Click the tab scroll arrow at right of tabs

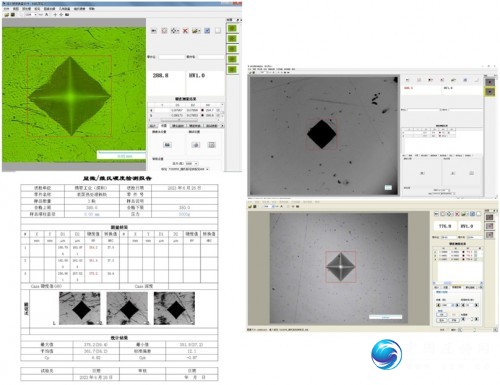(x=222, y=126)
